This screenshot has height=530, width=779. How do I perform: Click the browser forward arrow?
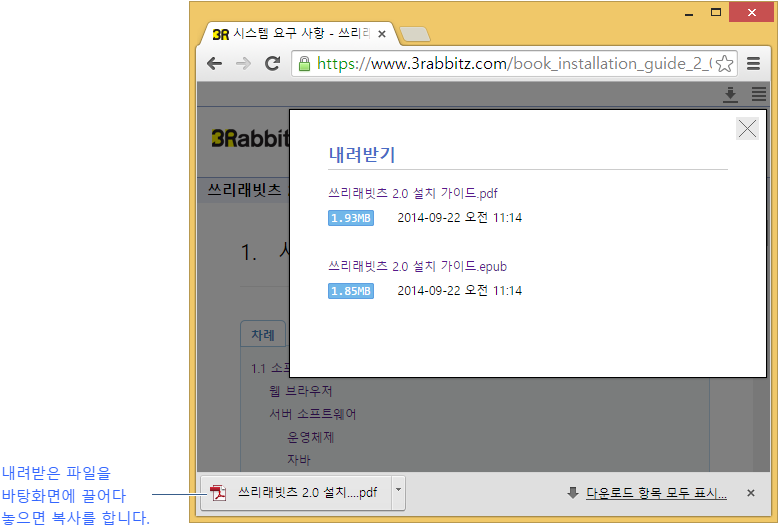click(243, 64)
